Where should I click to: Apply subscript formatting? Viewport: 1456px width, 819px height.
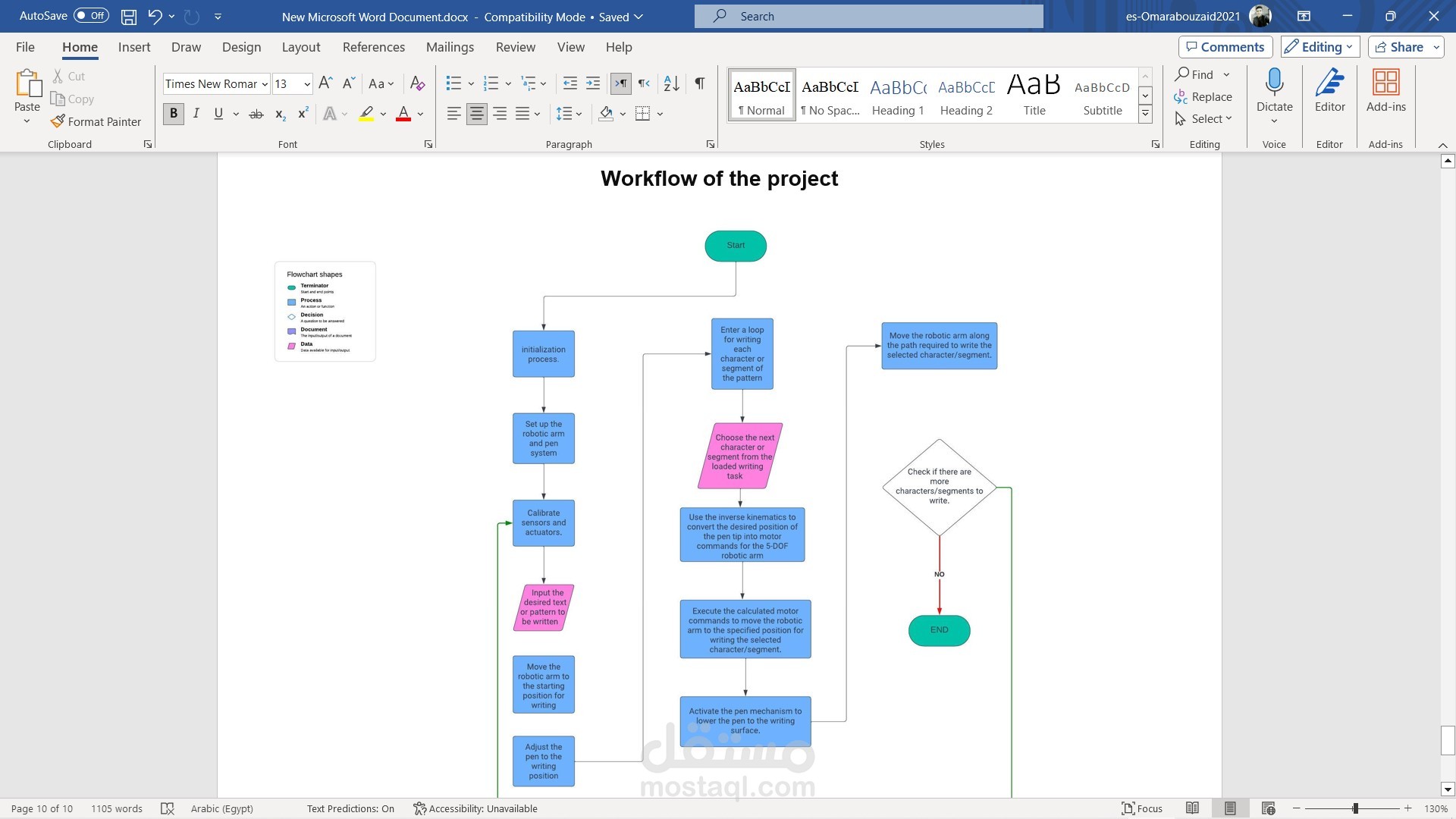coord(280,114)
